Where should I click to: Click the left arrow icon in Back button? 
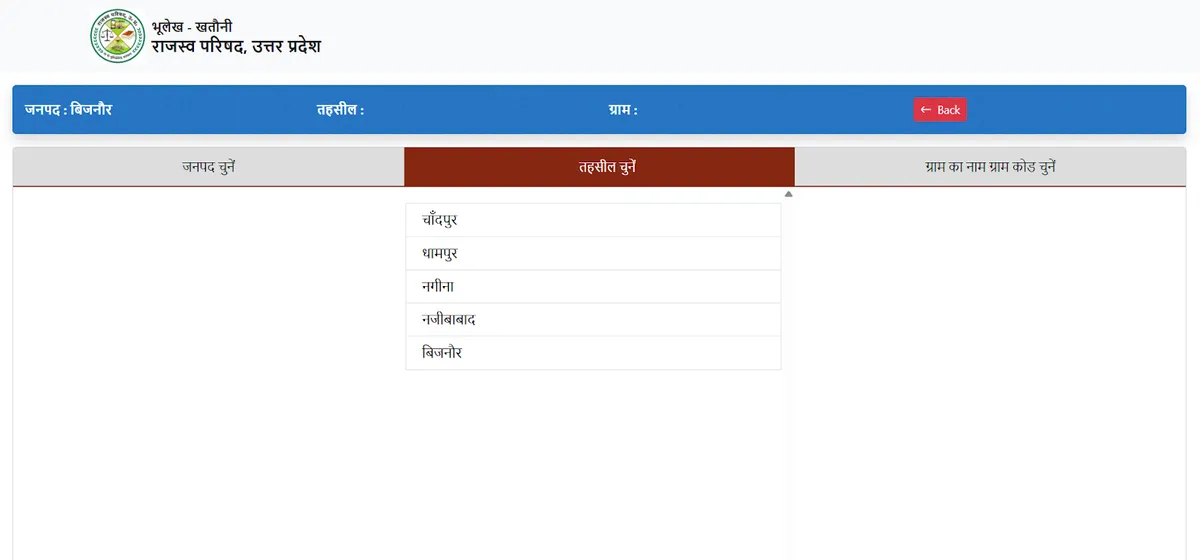pos(925,110)
